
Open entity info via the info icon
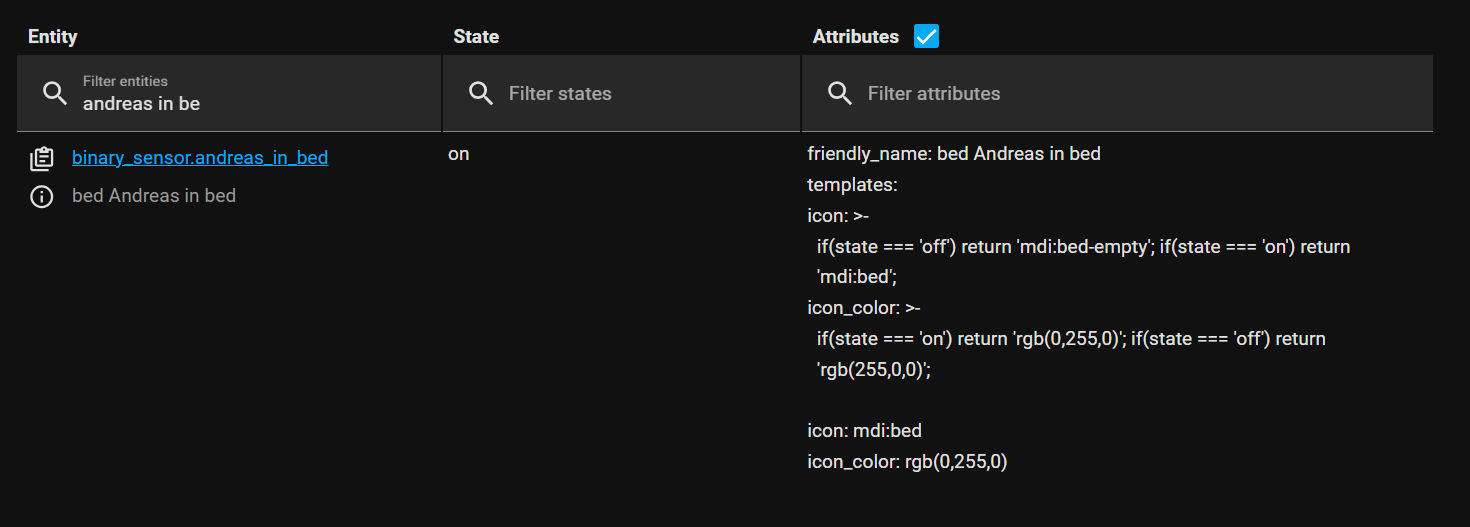[42, 197]
